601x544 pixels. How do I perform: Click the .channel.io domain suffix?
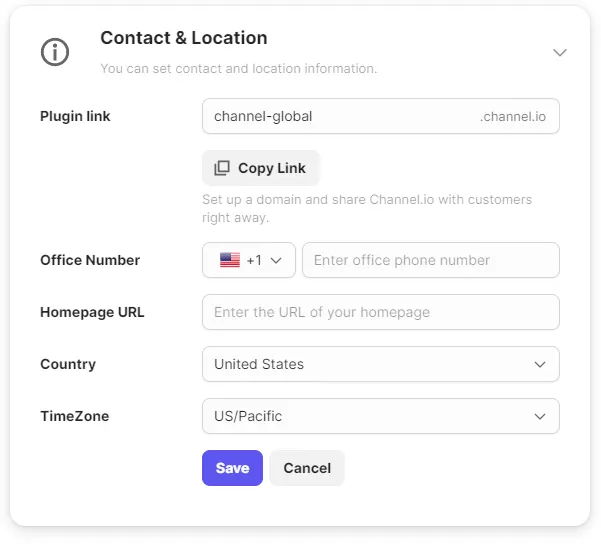[x=513, y=116]
